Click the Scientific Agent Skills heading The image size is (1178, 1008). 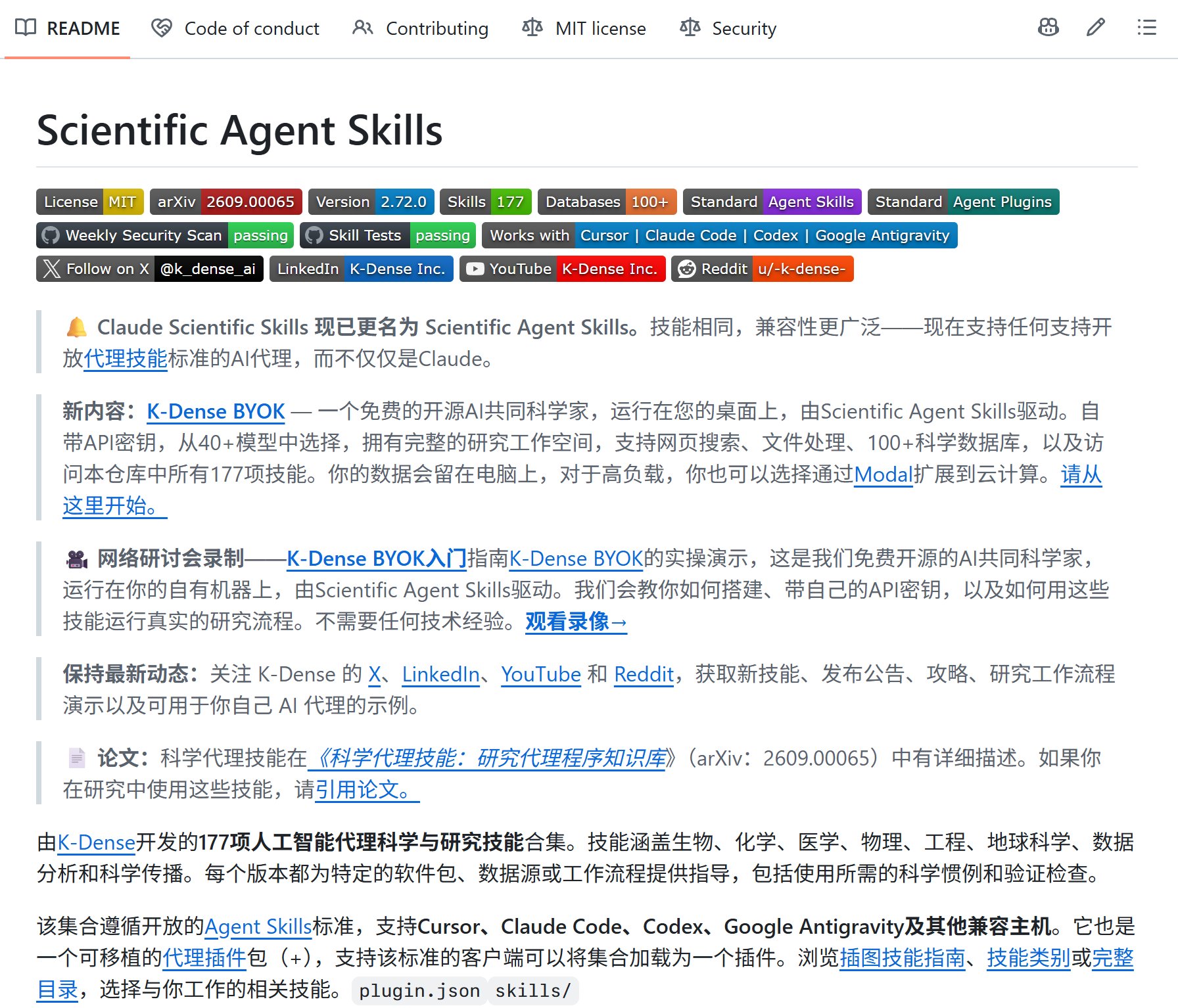pos(240,130)
